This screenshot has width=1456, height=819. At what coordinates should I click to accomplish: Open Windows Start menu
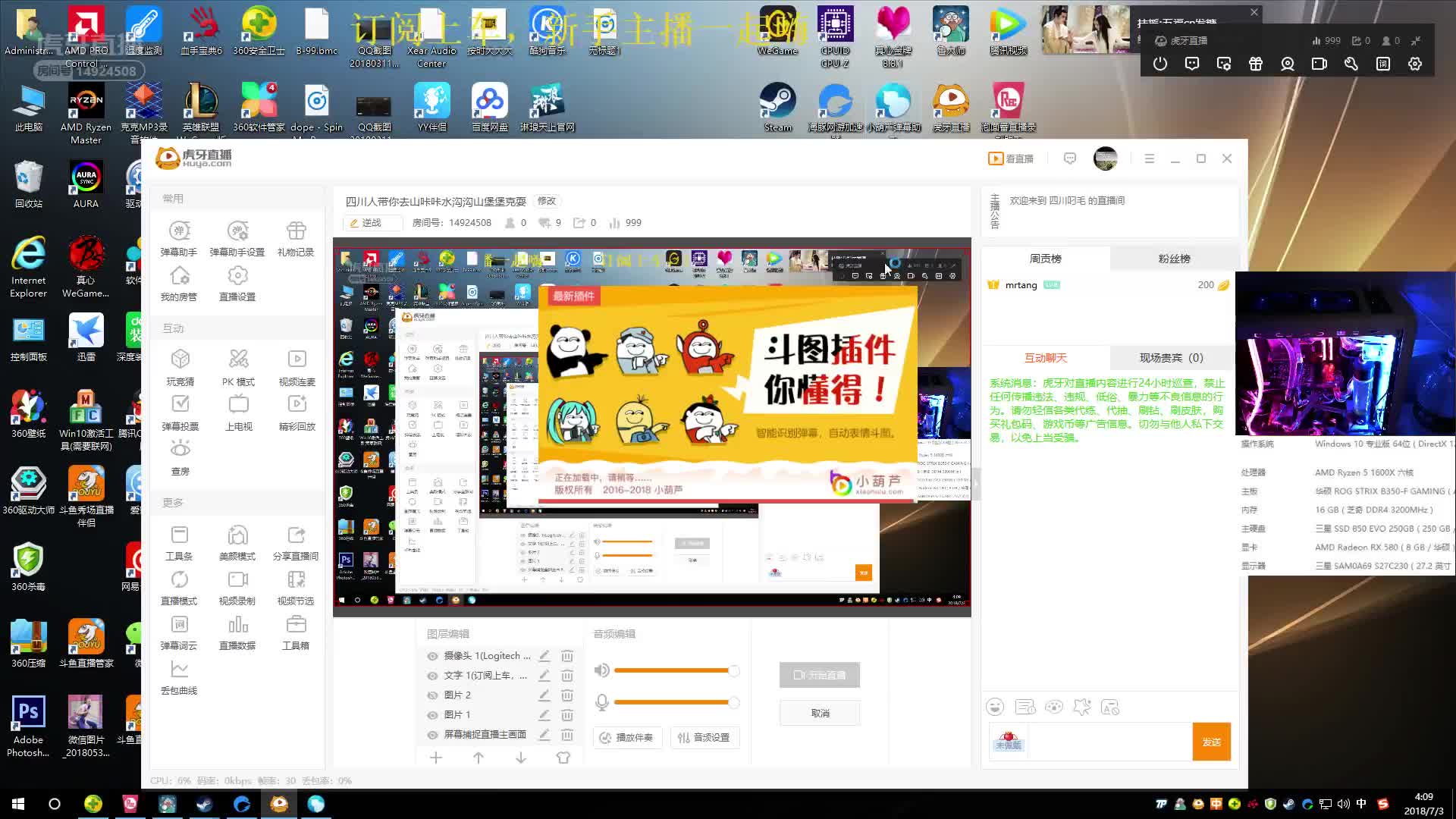tap(18, 804)
